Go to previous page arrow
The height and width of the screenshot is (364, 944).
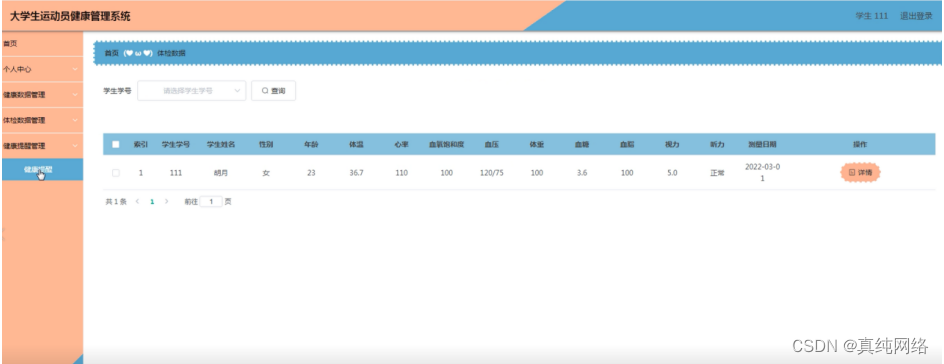[x=137, y=202]
